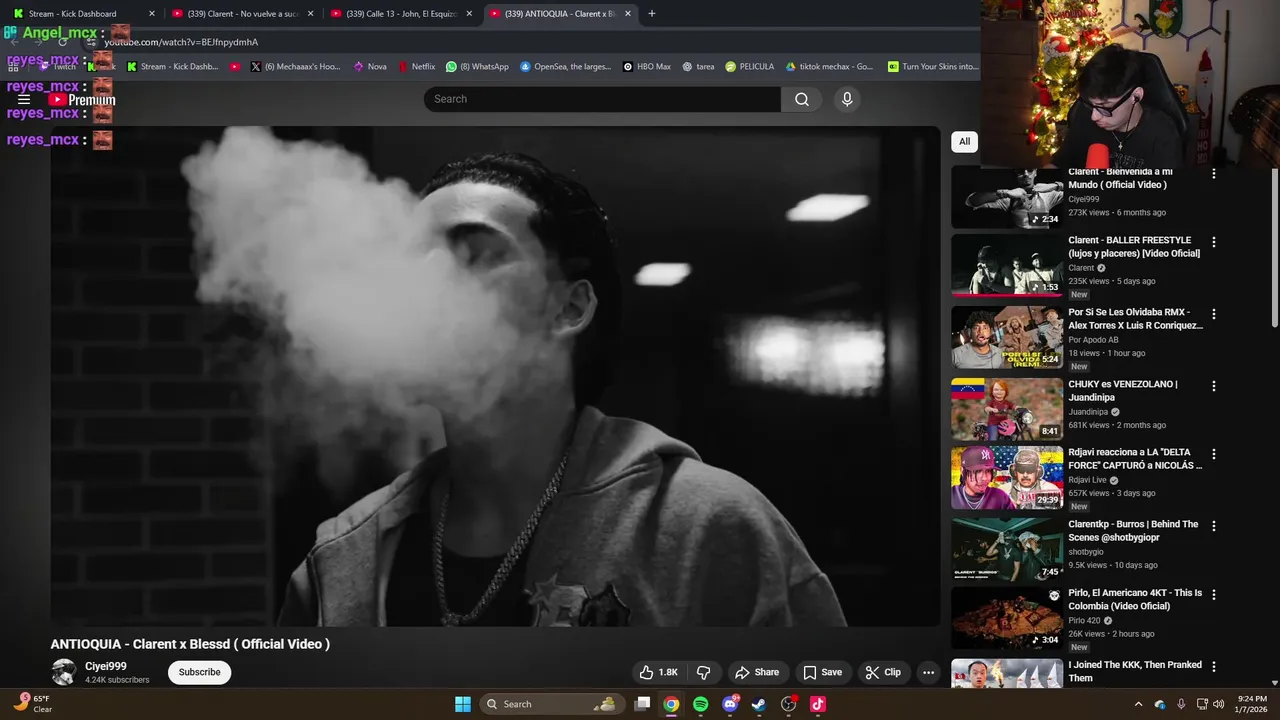The image size is (1280, 720).
Task: Open Google Chrome from the taskbar
Action: [671, 704]
